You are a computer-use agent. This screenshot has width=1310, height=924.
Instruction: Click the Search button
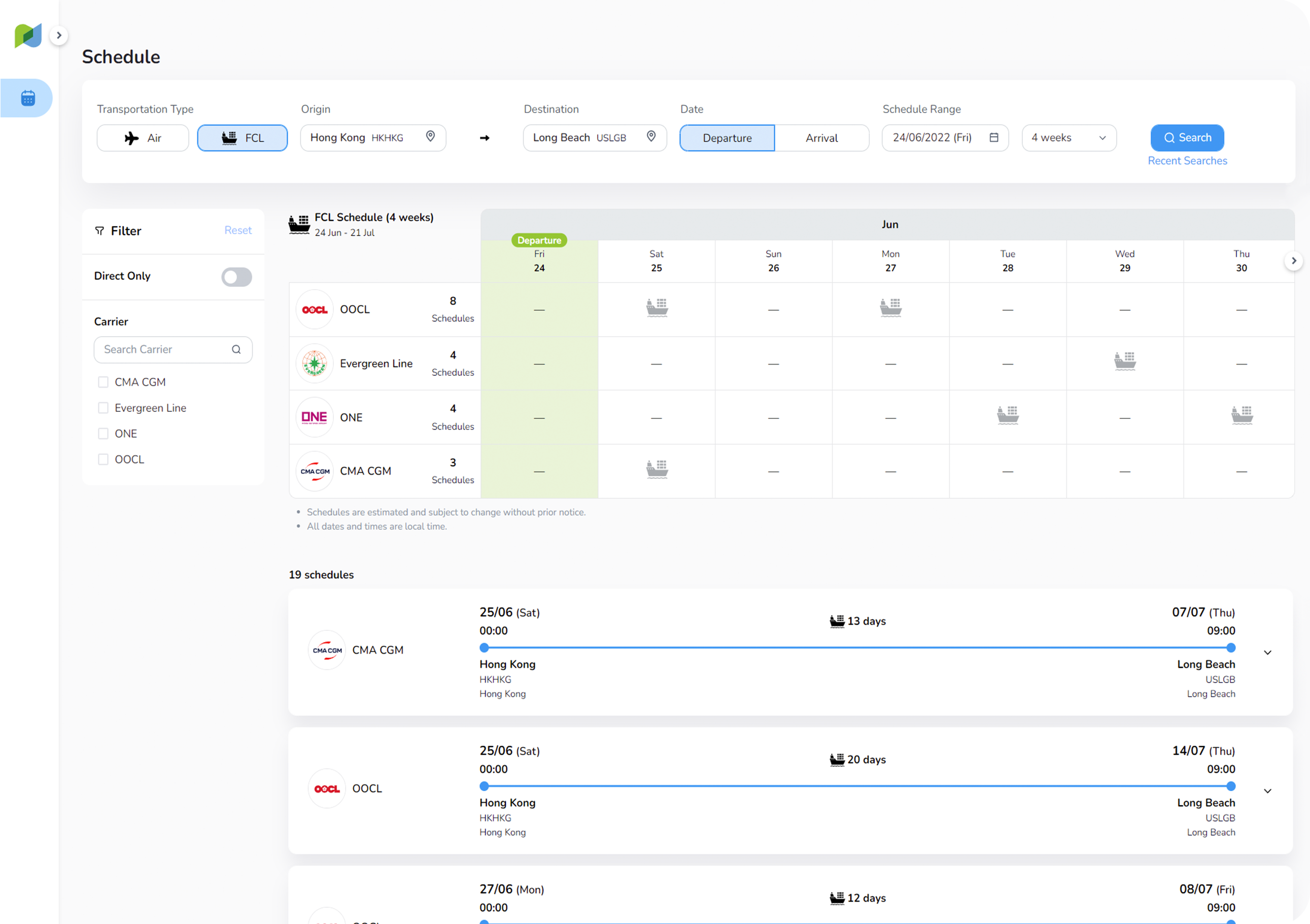(x=1187, y=137)
